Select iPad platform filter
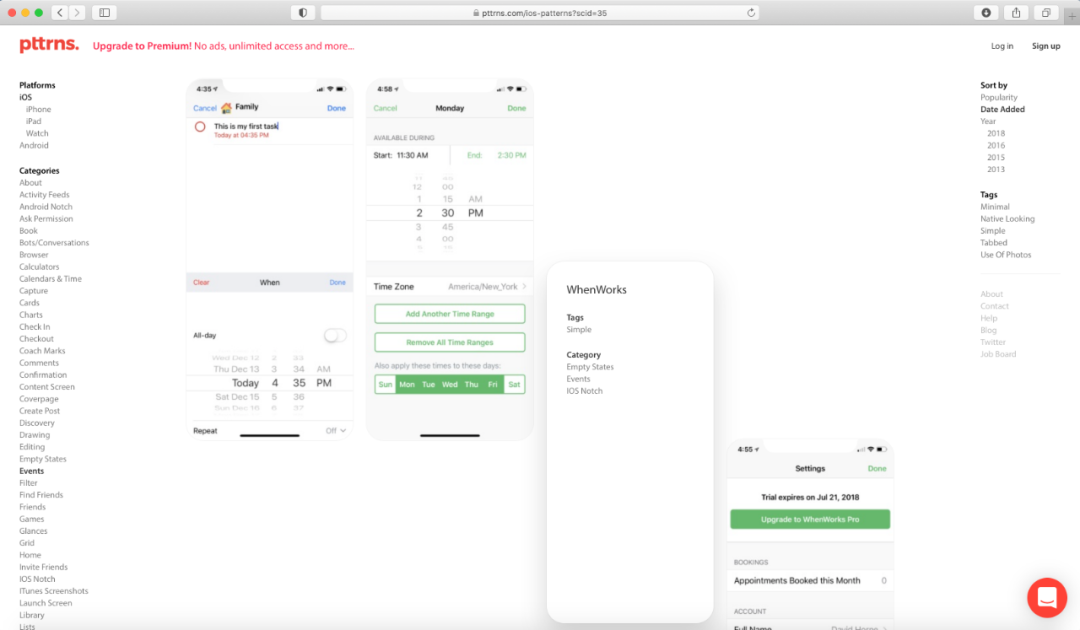The height and width of the screenshot is (630, 1080). 34,121
